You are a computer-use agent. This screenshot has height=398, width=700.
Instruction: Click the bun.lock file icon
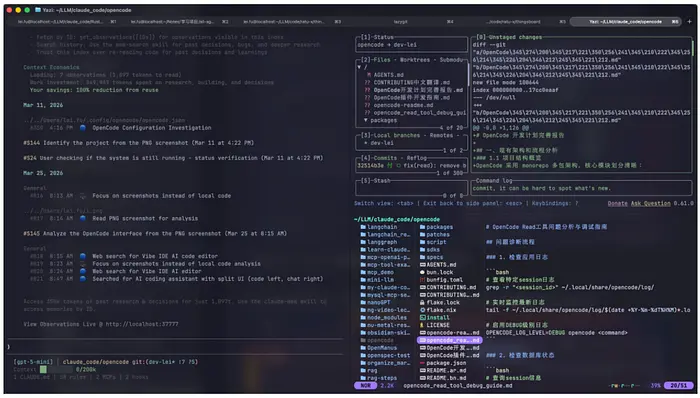(x=422, y=272)
